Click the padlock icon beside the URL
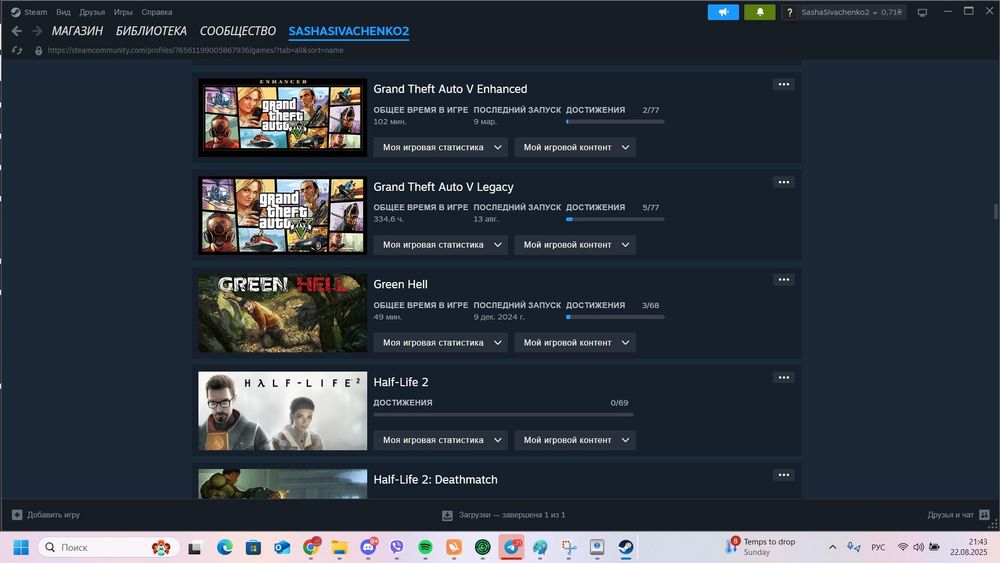Viewport: 1000px width, 563px height. 38,50
